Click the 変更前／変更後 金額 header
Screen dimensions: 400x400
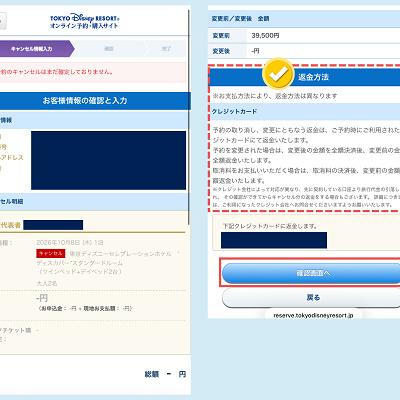240,19
